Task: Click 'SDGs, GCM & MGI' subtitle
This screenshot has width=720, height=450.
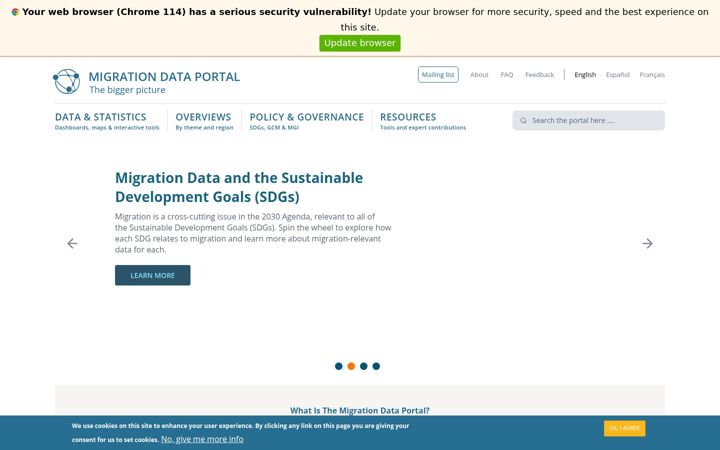Action: (x=274, y=128)
